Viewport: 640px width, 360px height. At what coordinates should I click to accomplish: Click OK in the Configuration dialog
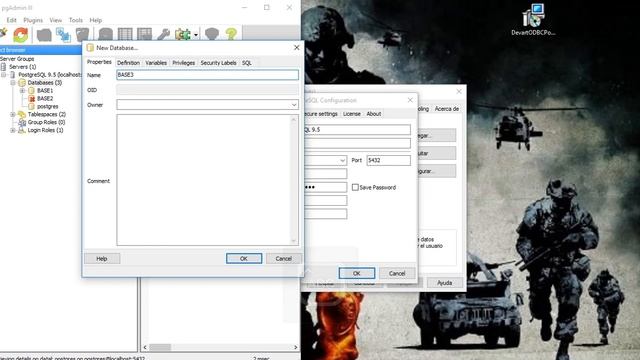pos(356,273)
